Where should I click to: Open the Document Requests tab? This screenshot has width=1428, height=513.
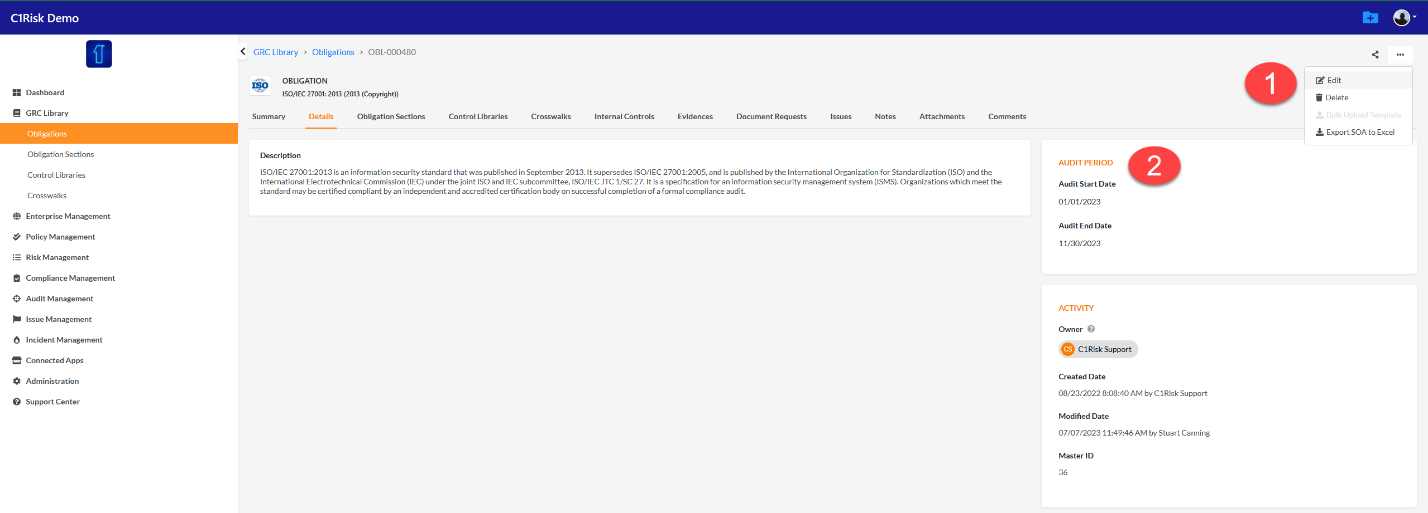pos(771,116)
